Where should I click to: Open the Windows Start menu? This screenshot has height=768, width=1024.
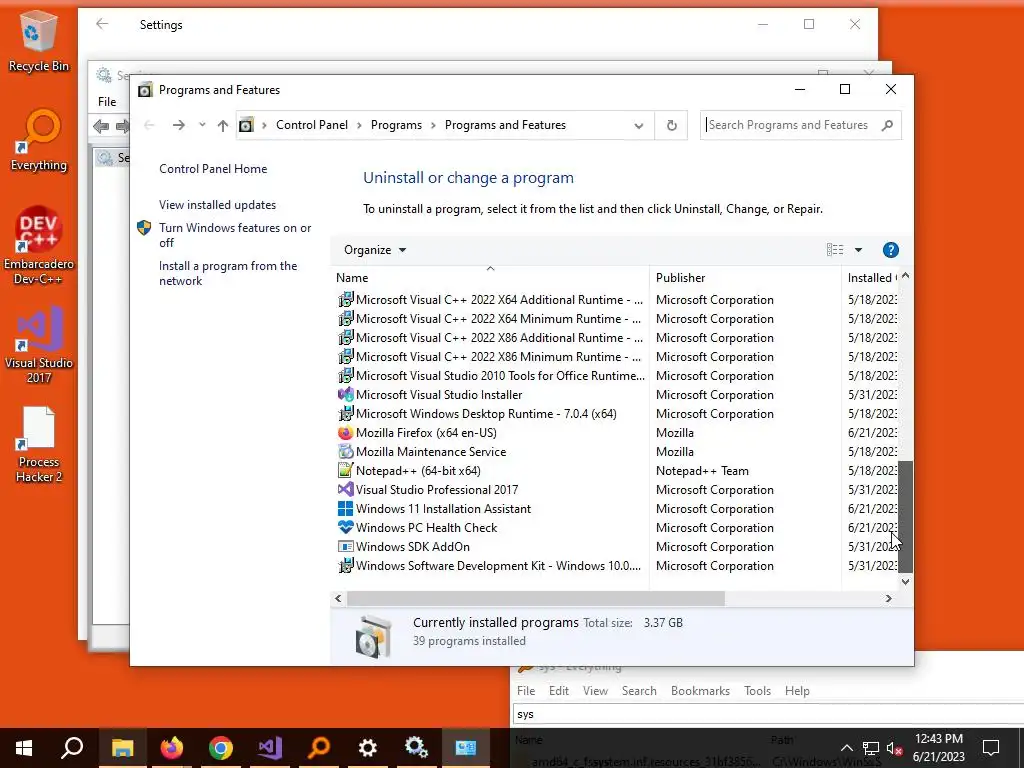(x=24, y=748)
